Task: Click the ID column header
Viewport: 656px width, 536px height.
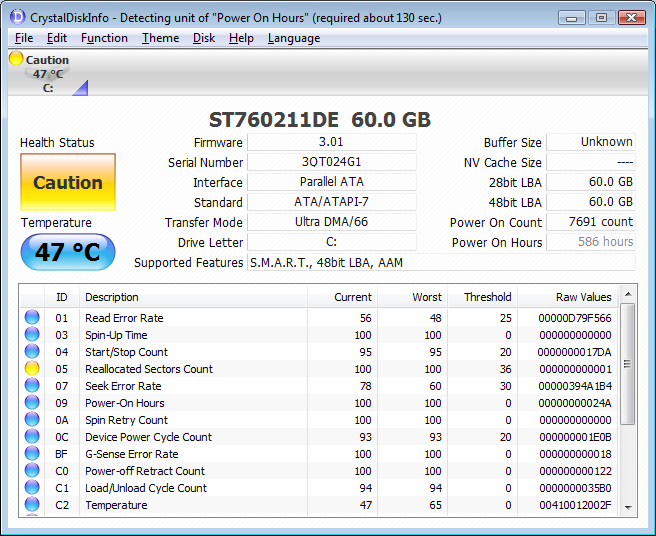Action: (x=62, y=297)
